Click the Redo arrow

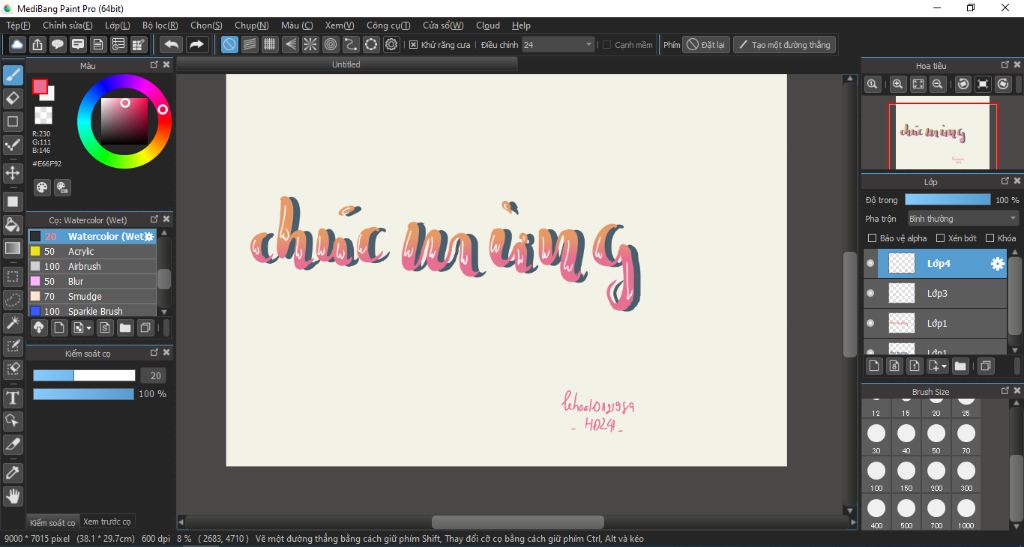196,44
